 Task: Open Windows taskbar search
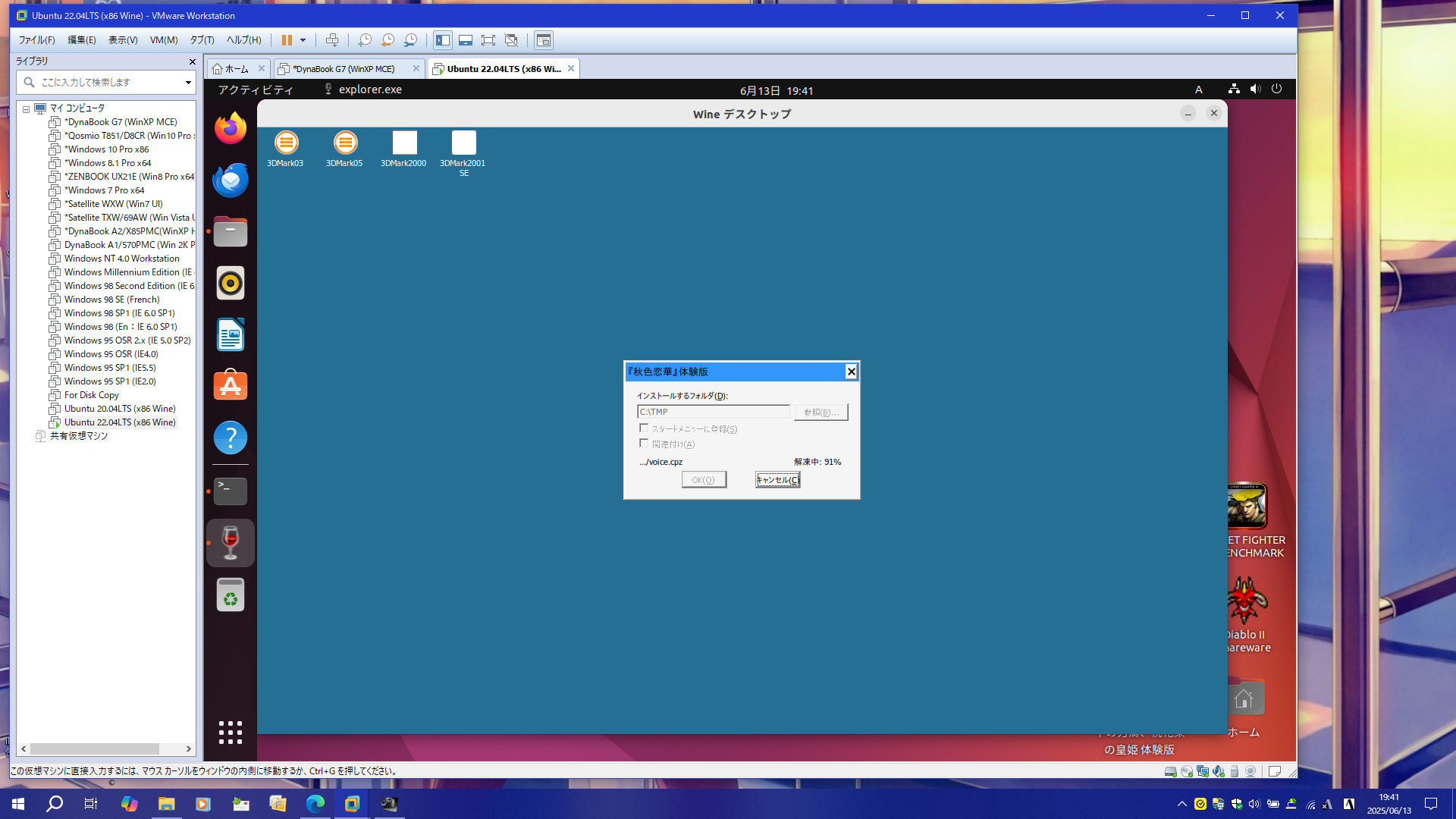pyautogui.click(x=55, y=804)
